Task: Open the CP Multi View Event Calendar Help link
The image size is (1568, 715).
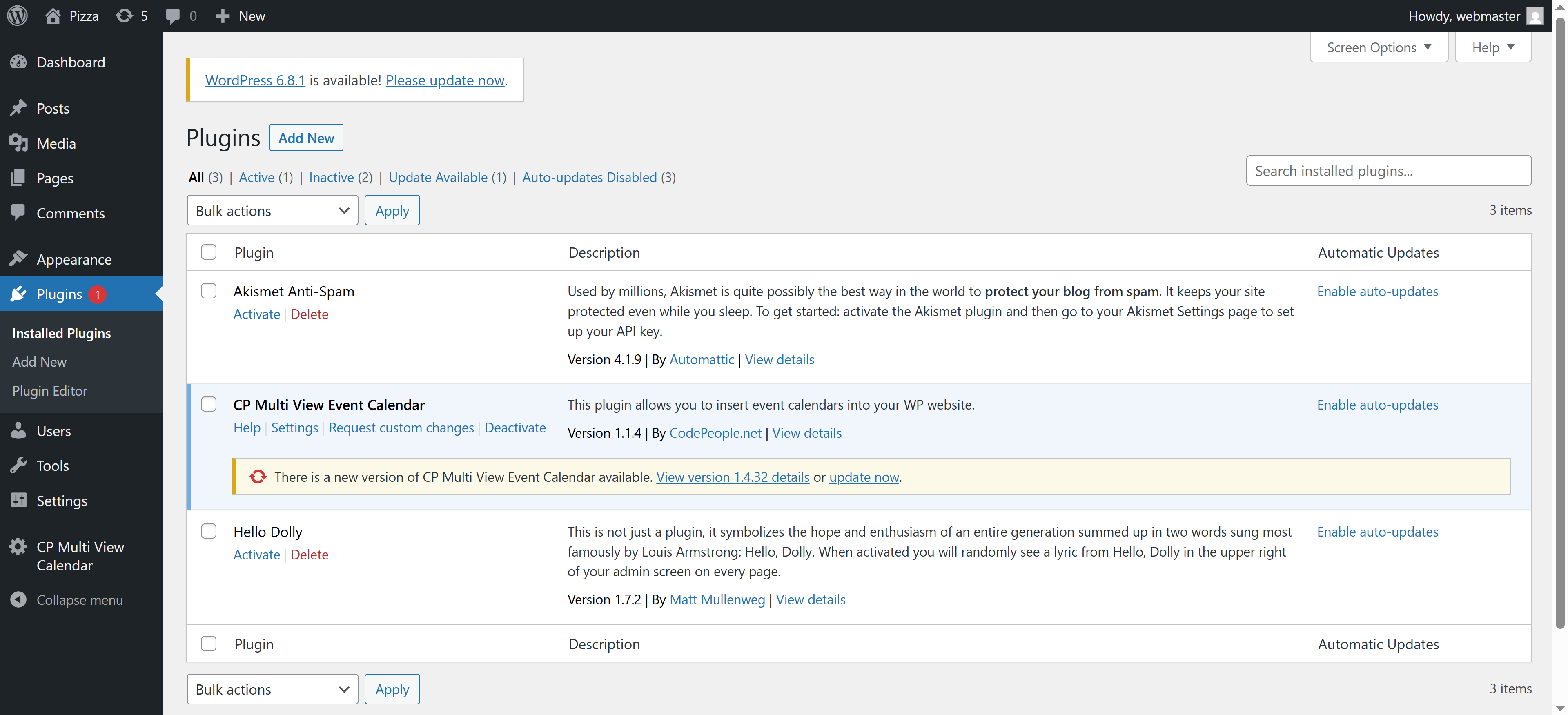Action: [247, 428]
